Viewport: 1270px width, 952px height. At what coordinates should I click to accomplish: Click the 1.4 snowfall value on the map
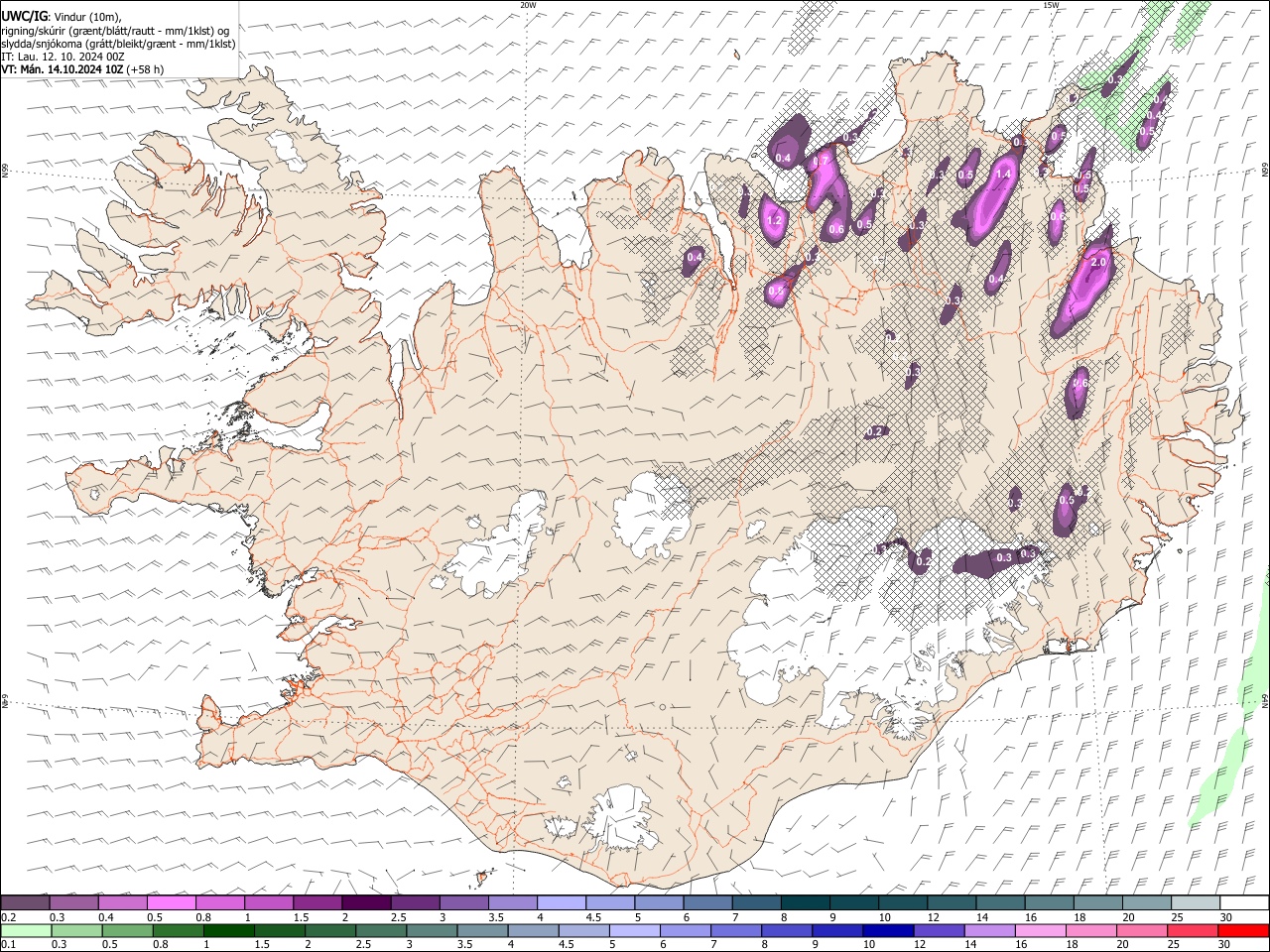coord(1002,174)
